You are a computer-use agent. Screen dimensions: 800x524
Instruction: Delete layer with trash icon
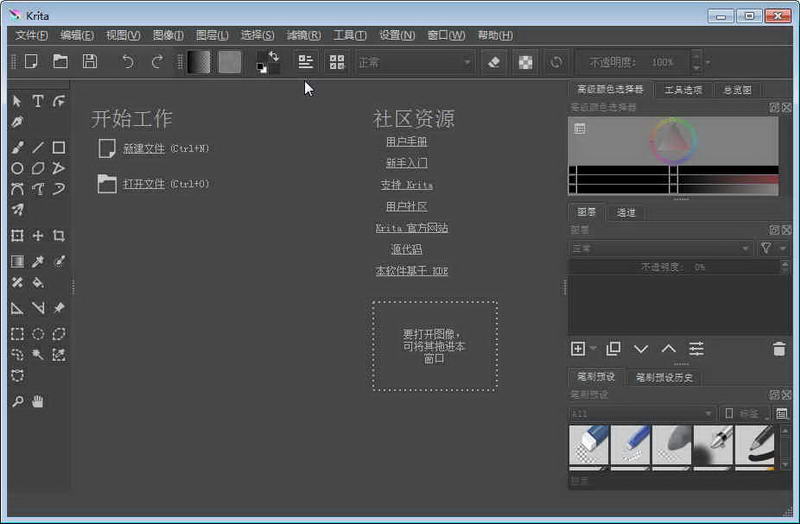click(779, 349)
